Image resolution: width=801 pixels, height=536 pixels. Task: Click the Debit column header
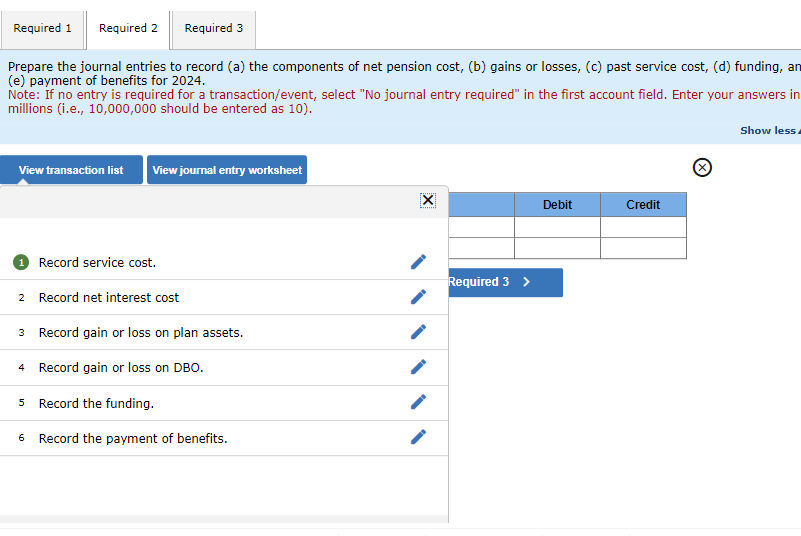click(x=557, y=205)
